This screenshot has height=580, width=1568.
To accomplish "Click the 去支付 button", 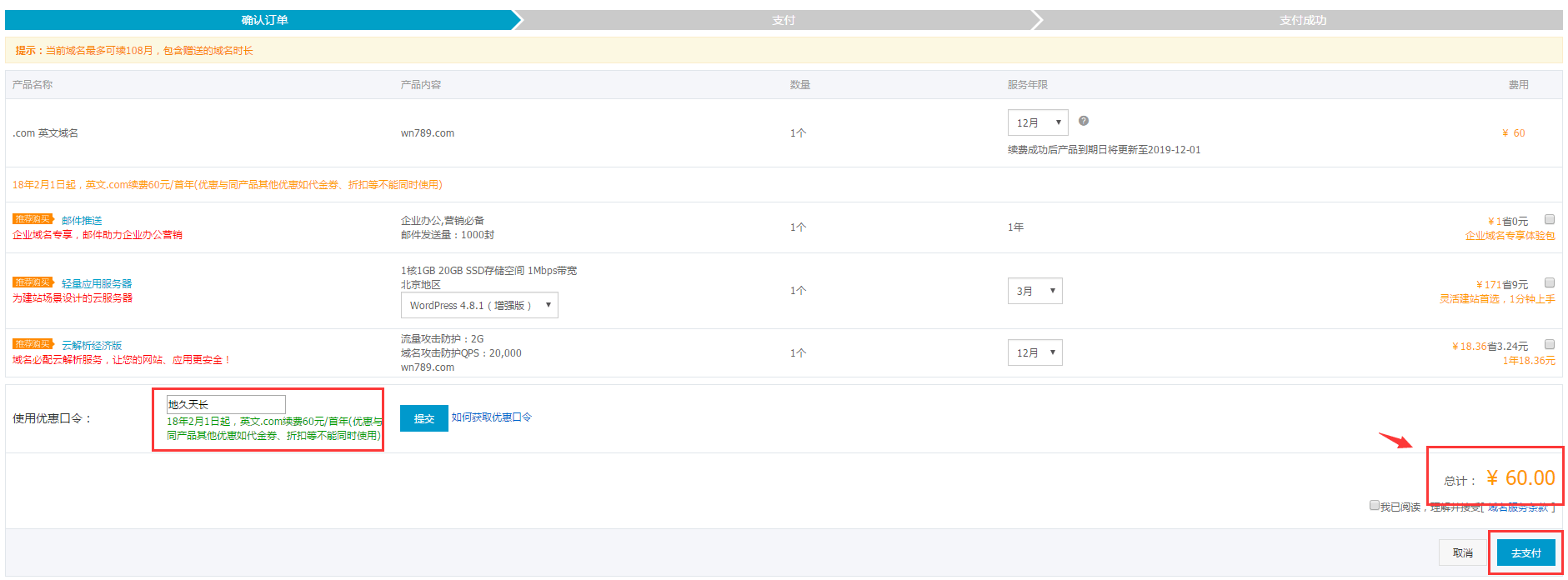I will [x=1525, y=552].
